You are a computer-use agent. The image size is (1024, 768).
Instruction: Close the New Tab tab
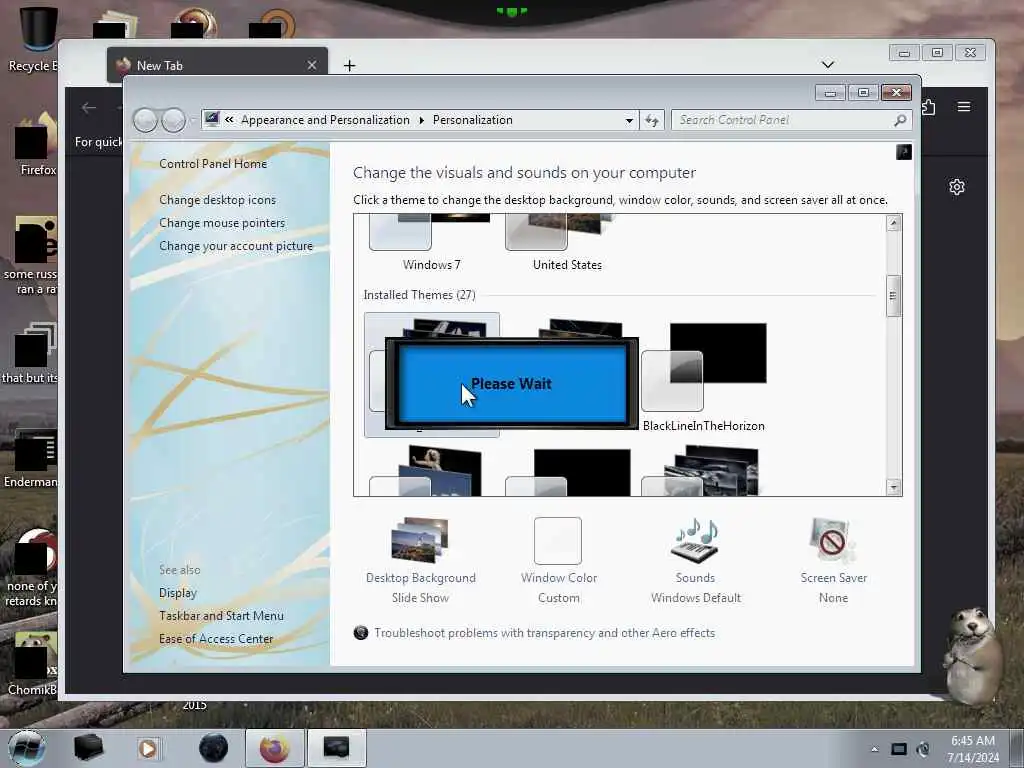[312, 65]
